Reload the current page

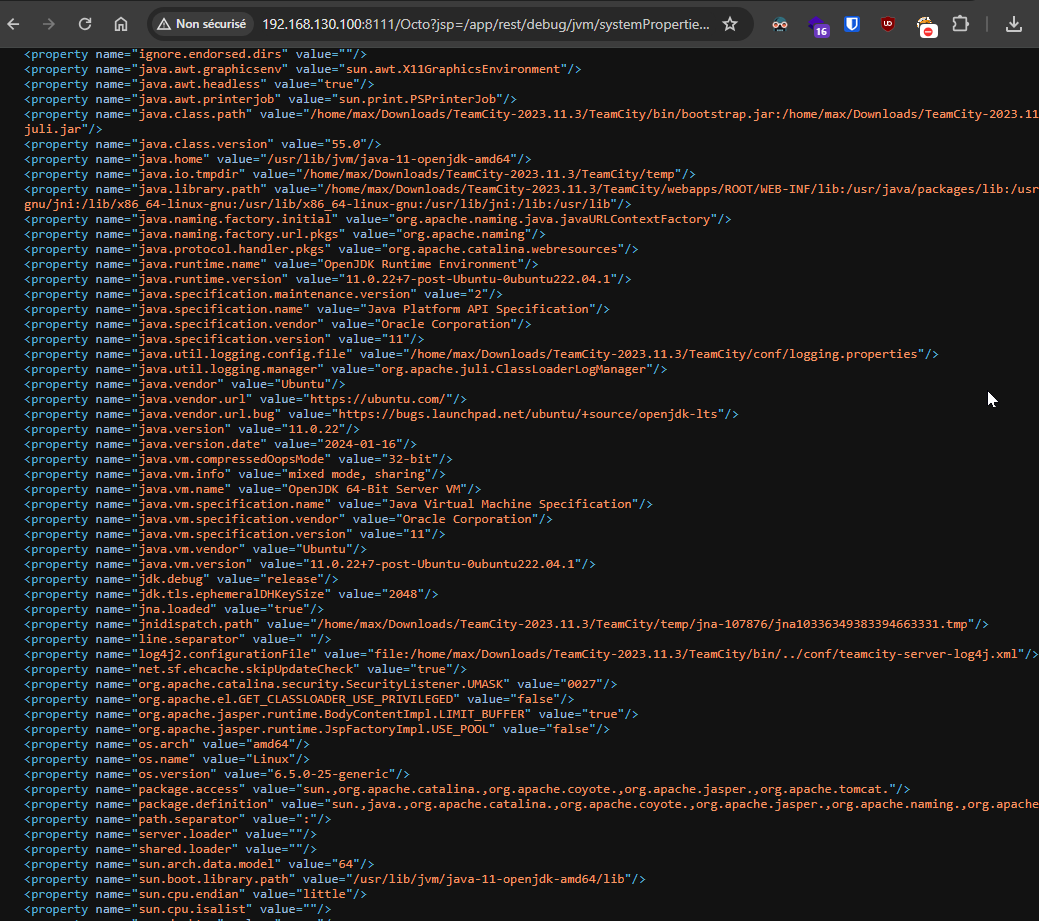tap(85, 25)
